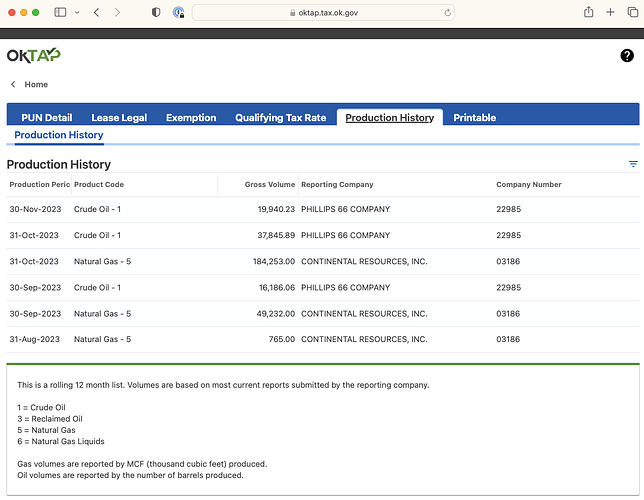Sort by Reporting Company column header
The height and width of the screenshot is (500, 644).
(337, 184)
